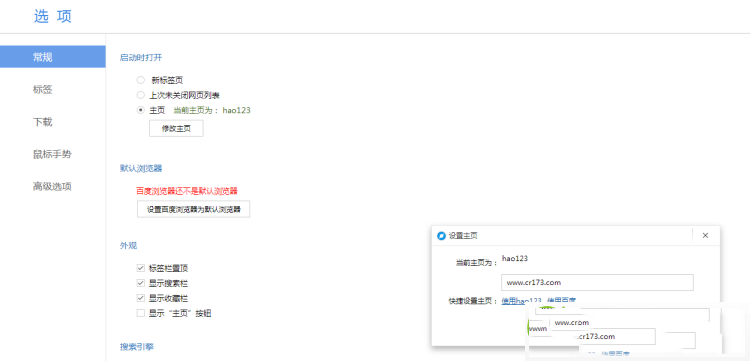Enable the 显示"主页"按钮 checkbox
Screen dimensions: 750x361
[x=141, y=313]
